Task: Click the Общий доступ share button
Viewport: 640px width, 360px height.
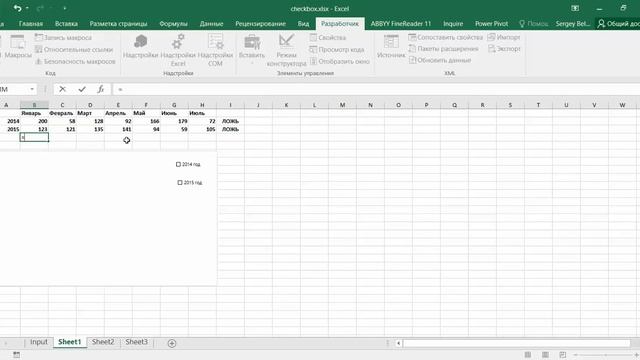Action: 618,24
